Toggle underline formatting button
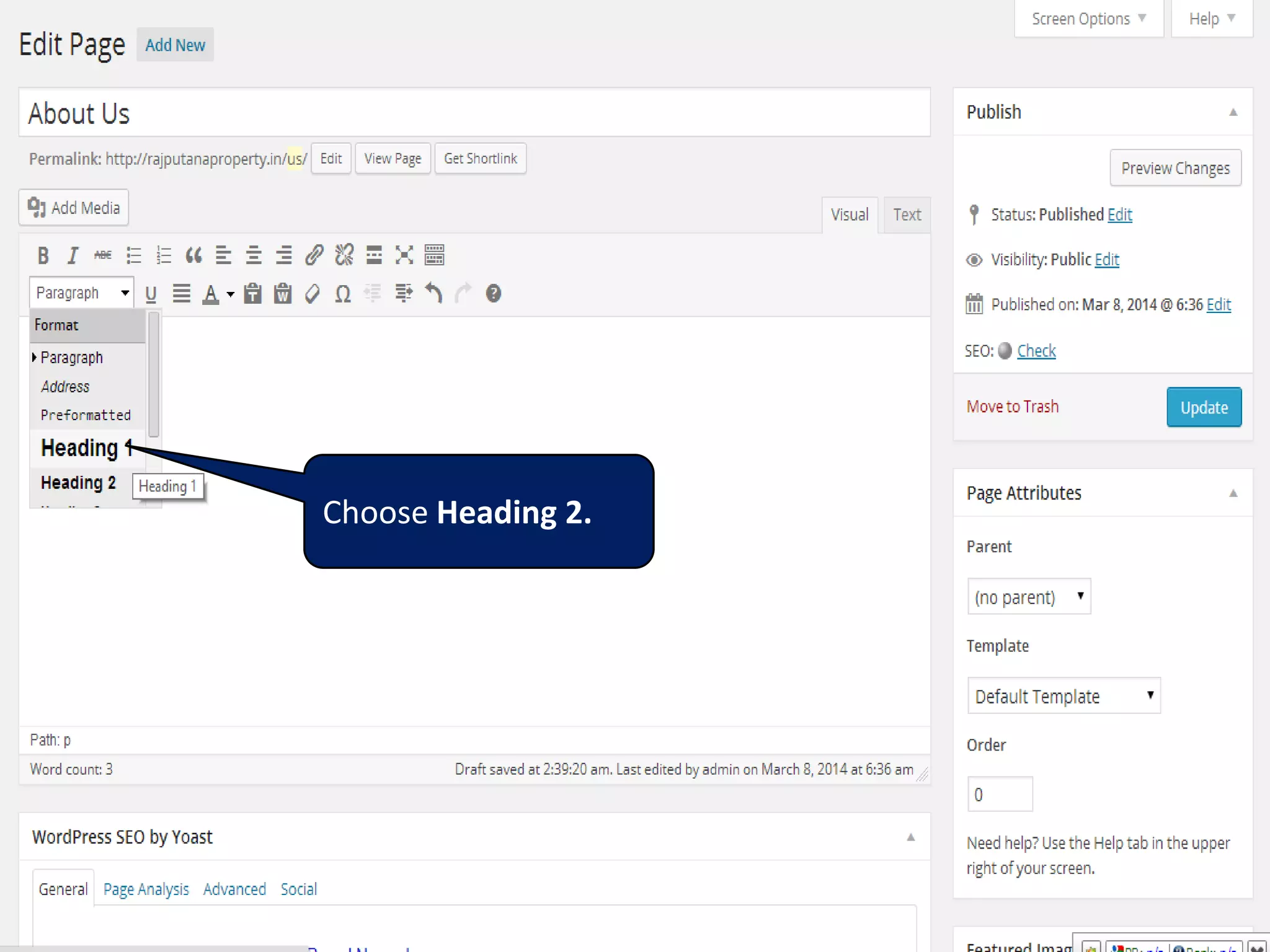The height and width of the screenshot is (952, 1270). tap(151, 294)
